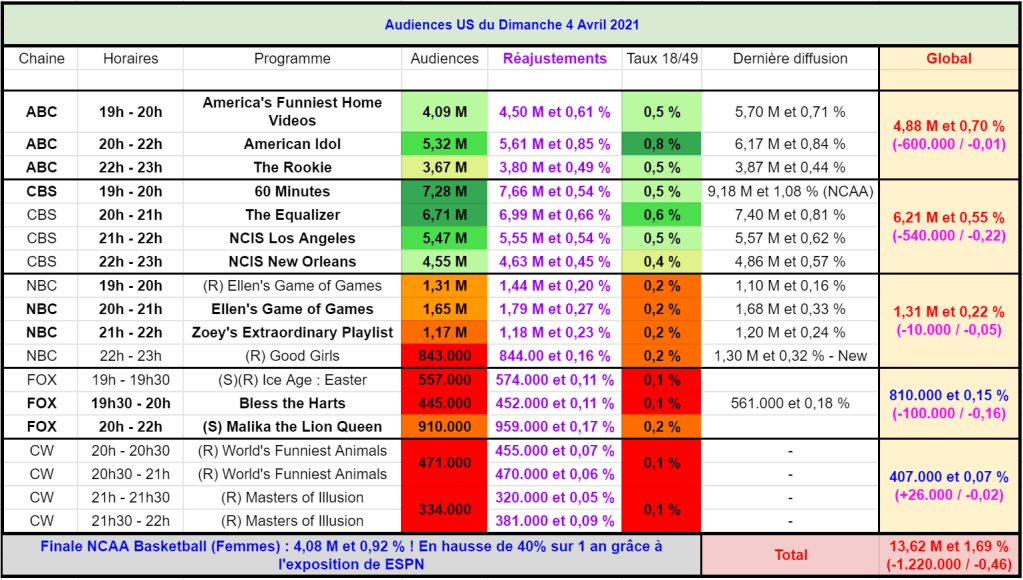
Task: Select the 'Chaine' column header
Action: (x=41, y=58)
